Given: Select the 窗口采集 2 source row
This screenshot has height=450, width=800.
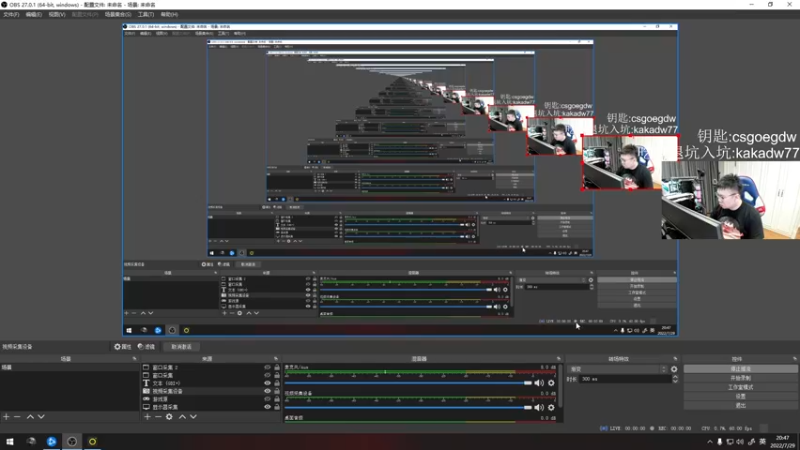Looking at the screenshot, I should coord(211,367).
